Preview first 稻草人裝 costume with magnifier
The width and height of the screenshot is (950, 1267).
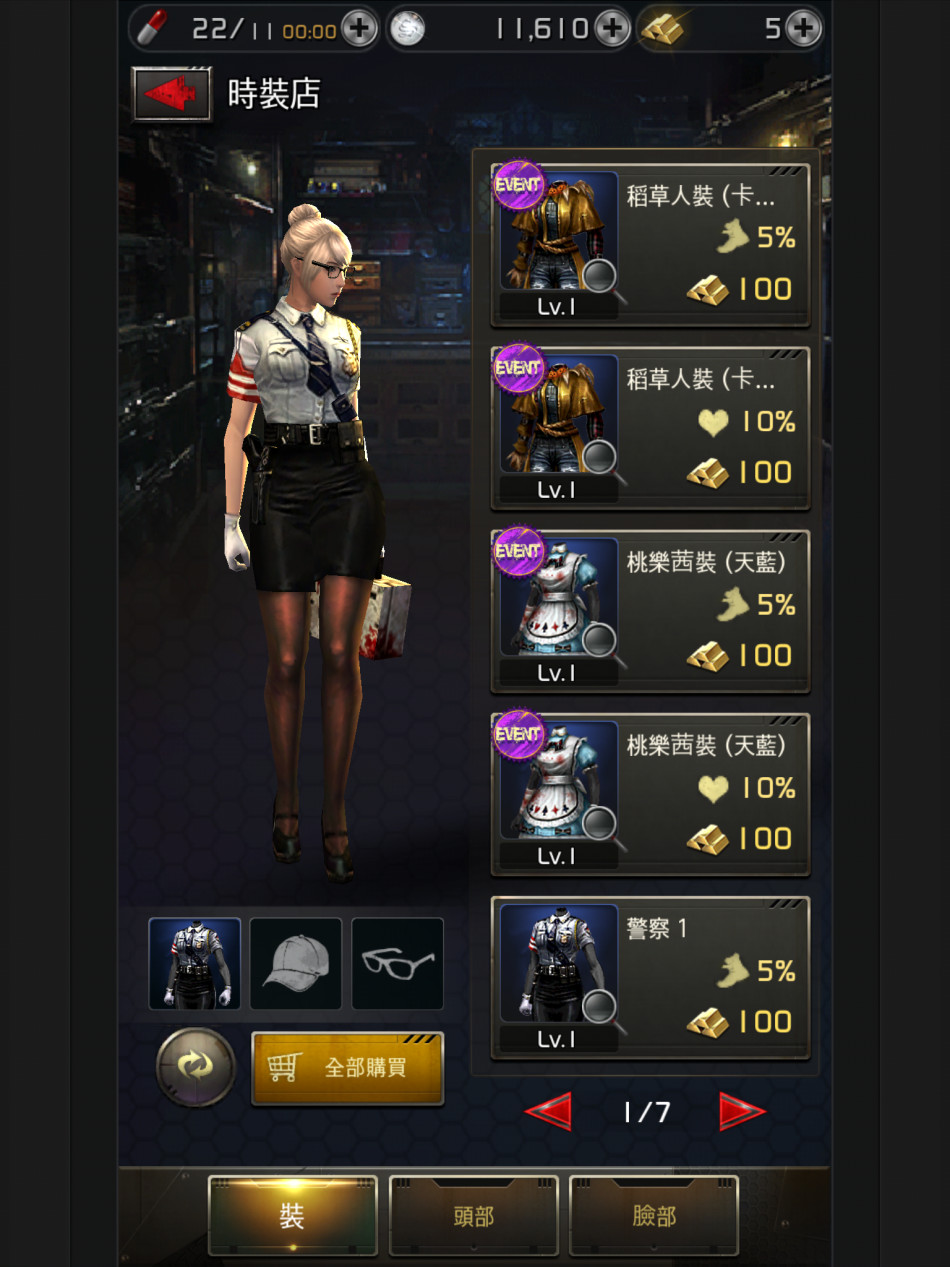pyautogui.click(x=601, y=277)
